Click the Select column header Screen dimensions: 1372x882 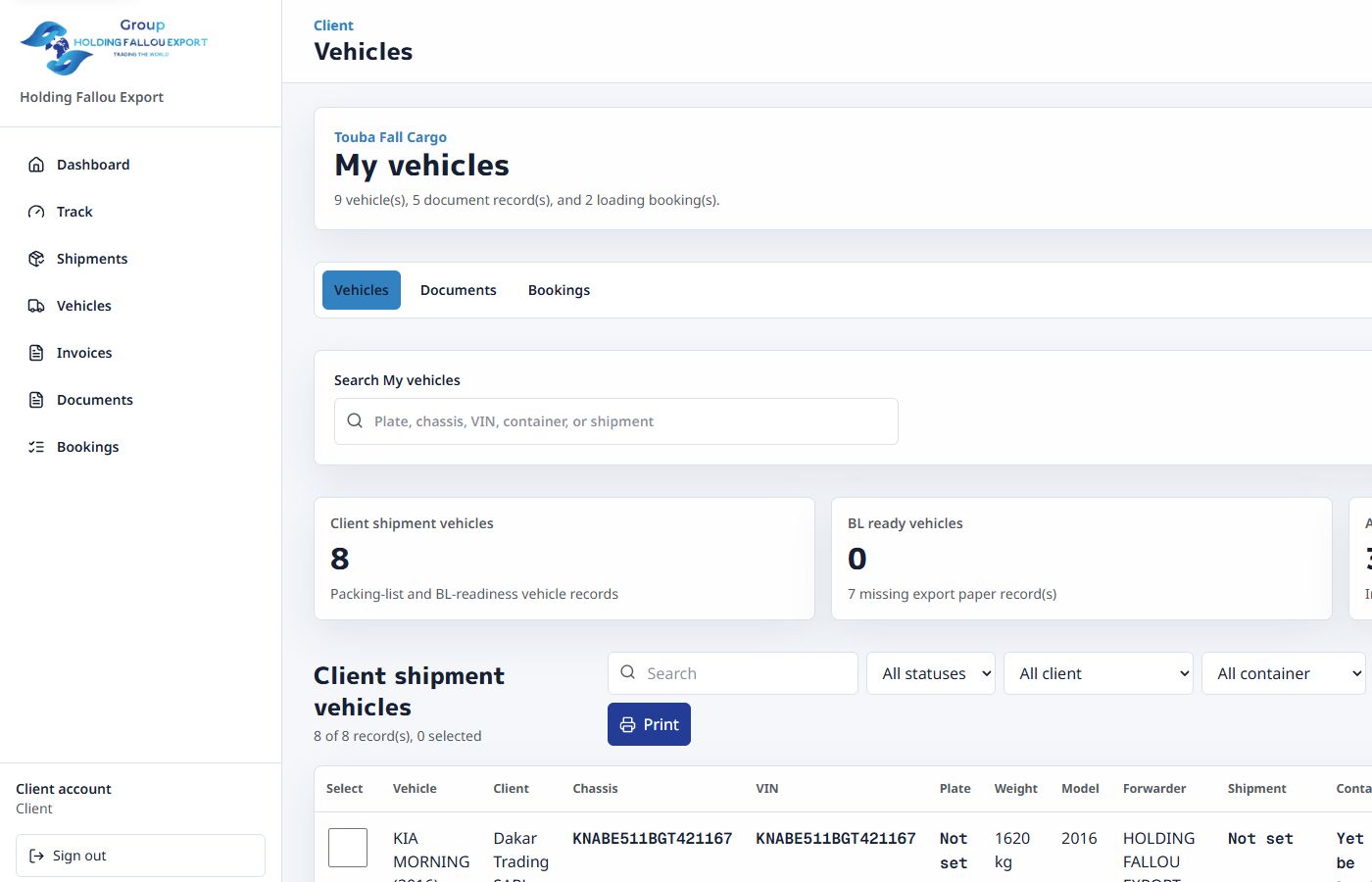(344, 789)
